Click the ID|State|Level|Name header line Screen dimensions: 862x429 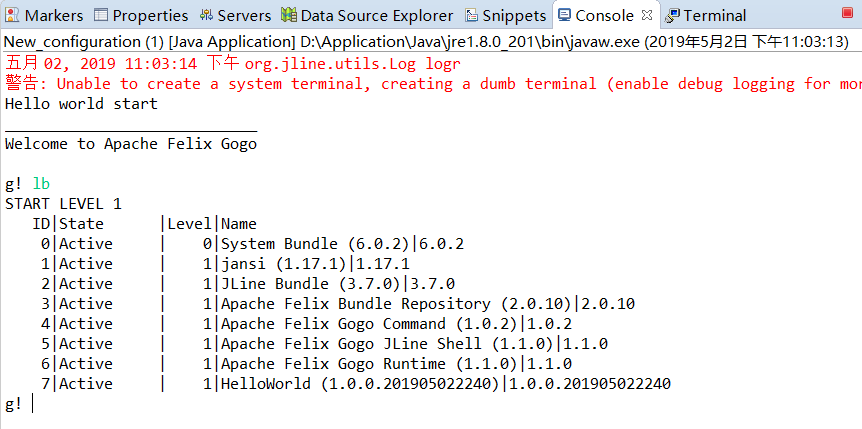(145, 224)
